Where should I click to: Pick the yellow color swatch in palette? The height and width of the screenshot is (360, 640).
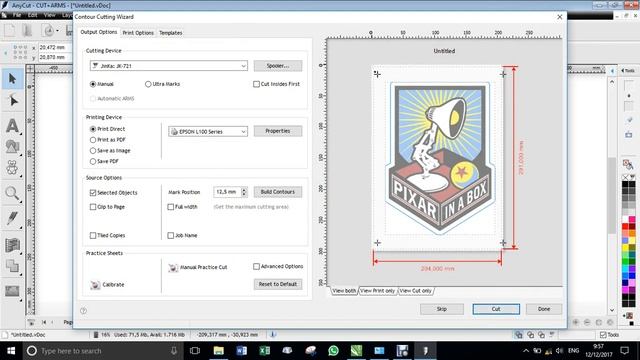[625, 247]
